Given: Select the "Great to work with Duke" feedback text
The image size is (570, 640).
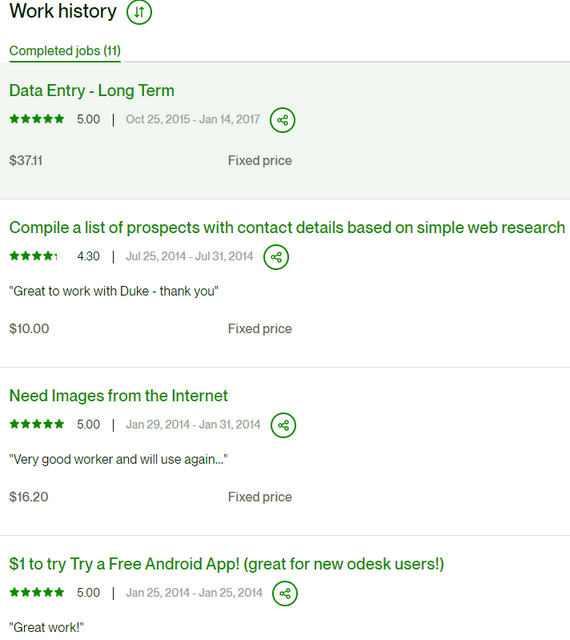Looking at the screenshot, I should tap(114, 291).
